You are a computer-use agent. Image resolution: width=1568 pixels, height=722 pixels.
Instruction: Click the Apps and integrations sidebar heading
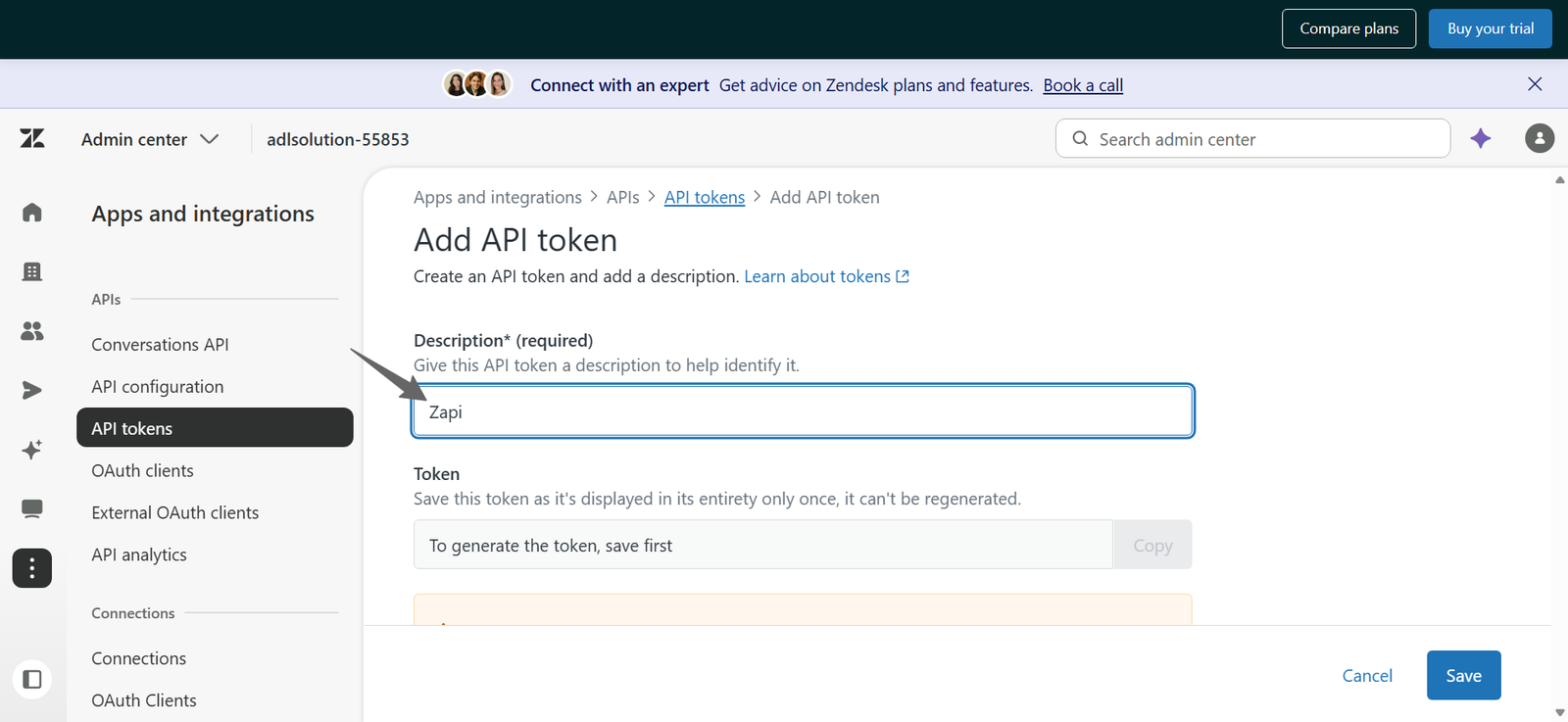203,214
